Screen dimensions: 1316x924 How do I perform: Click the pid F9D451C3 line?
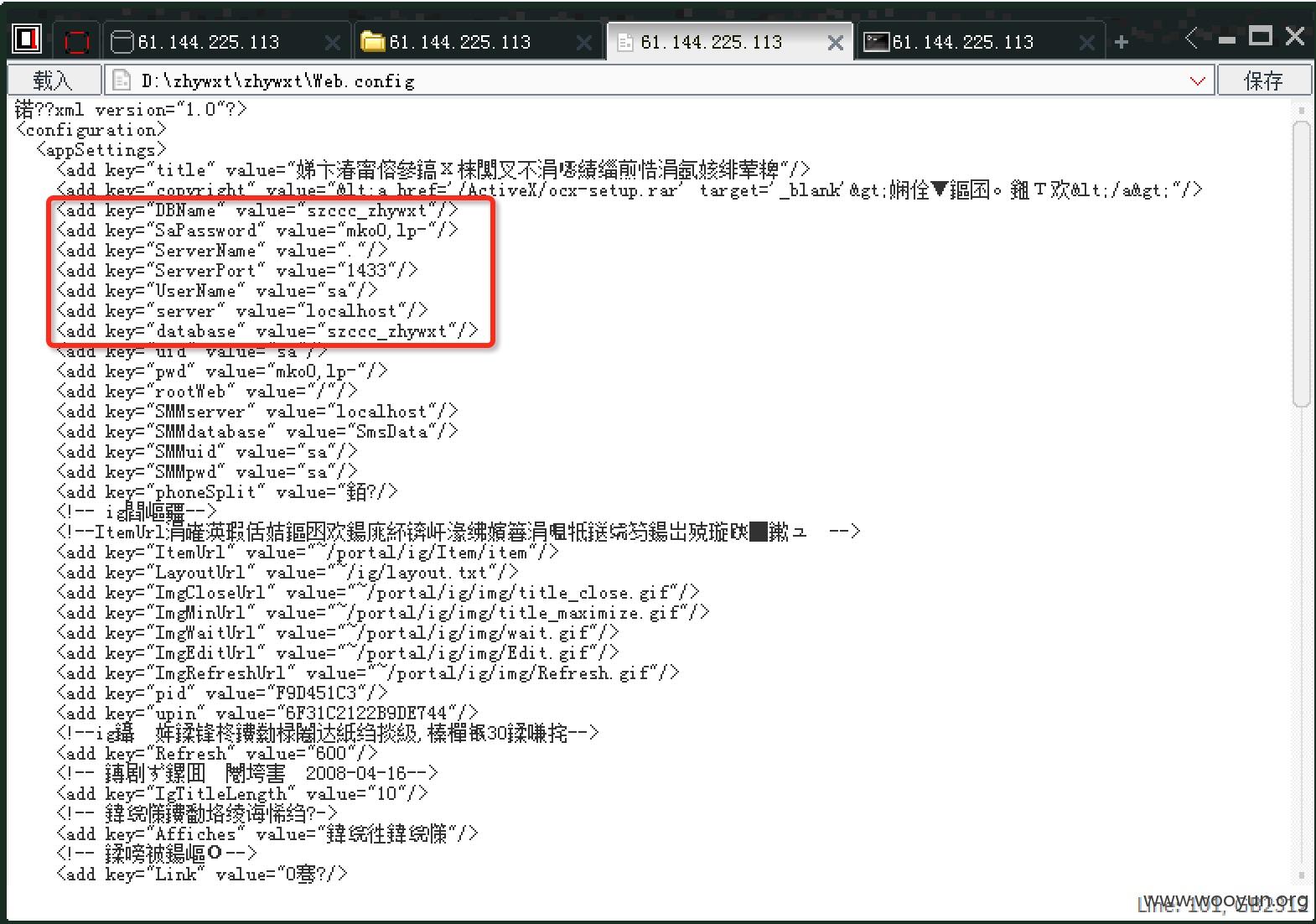(x=221, y=693)
